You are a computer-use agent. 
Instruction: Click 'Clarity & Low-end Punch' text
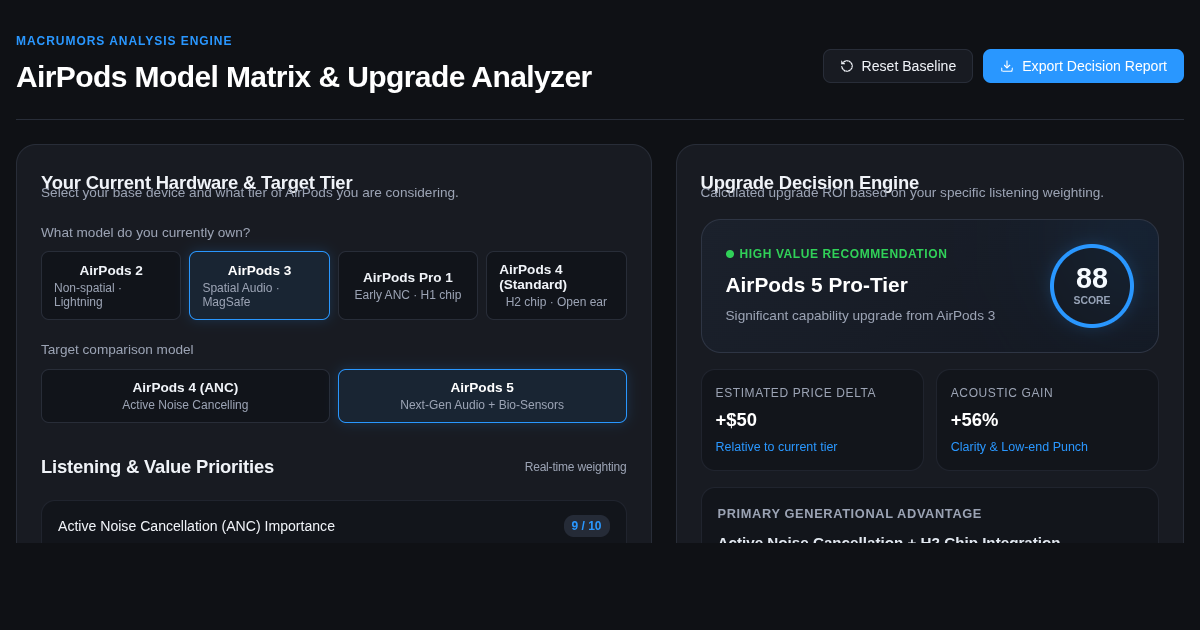1019,447
